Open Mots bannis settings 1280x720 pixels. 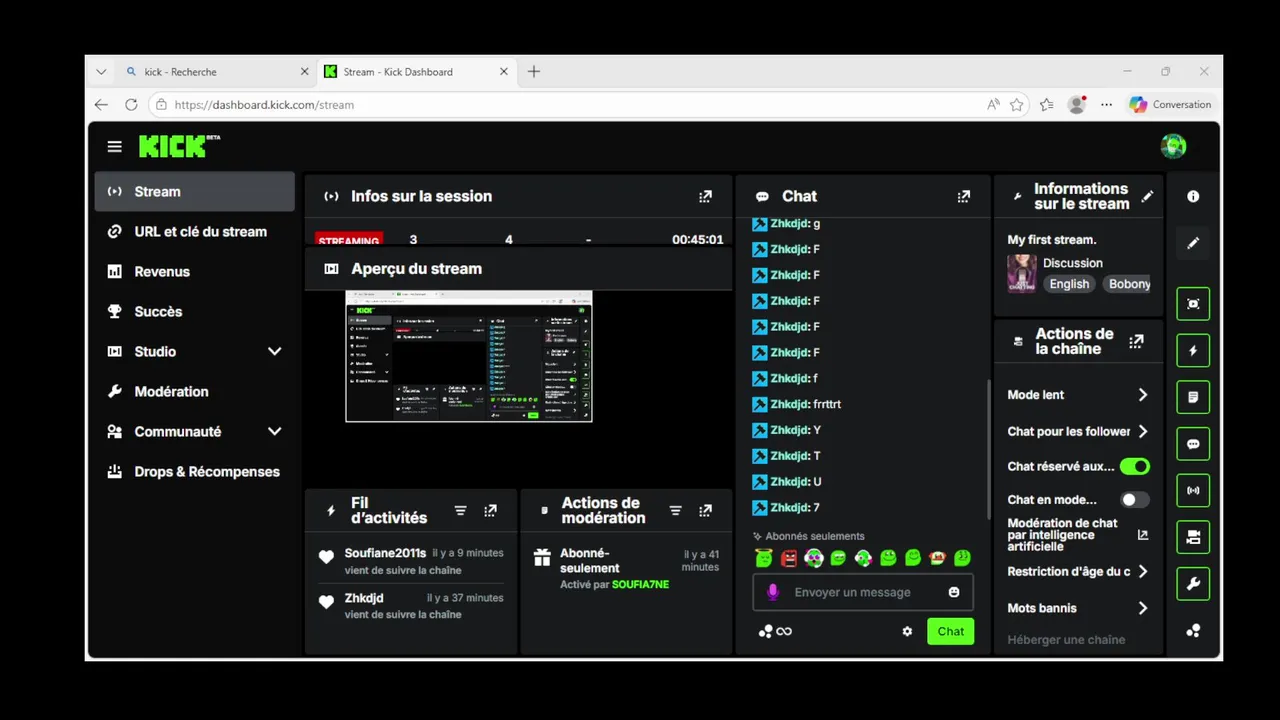click(1079, 607)
